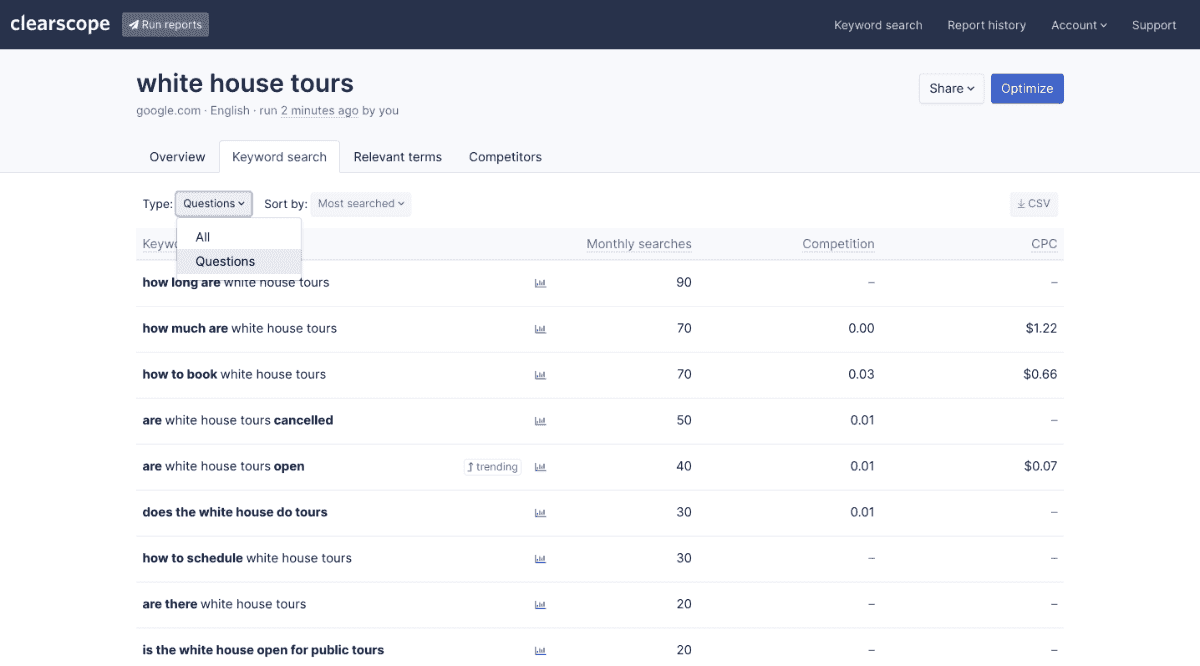
Task: Open the Share dropdown
Action: 950,88
